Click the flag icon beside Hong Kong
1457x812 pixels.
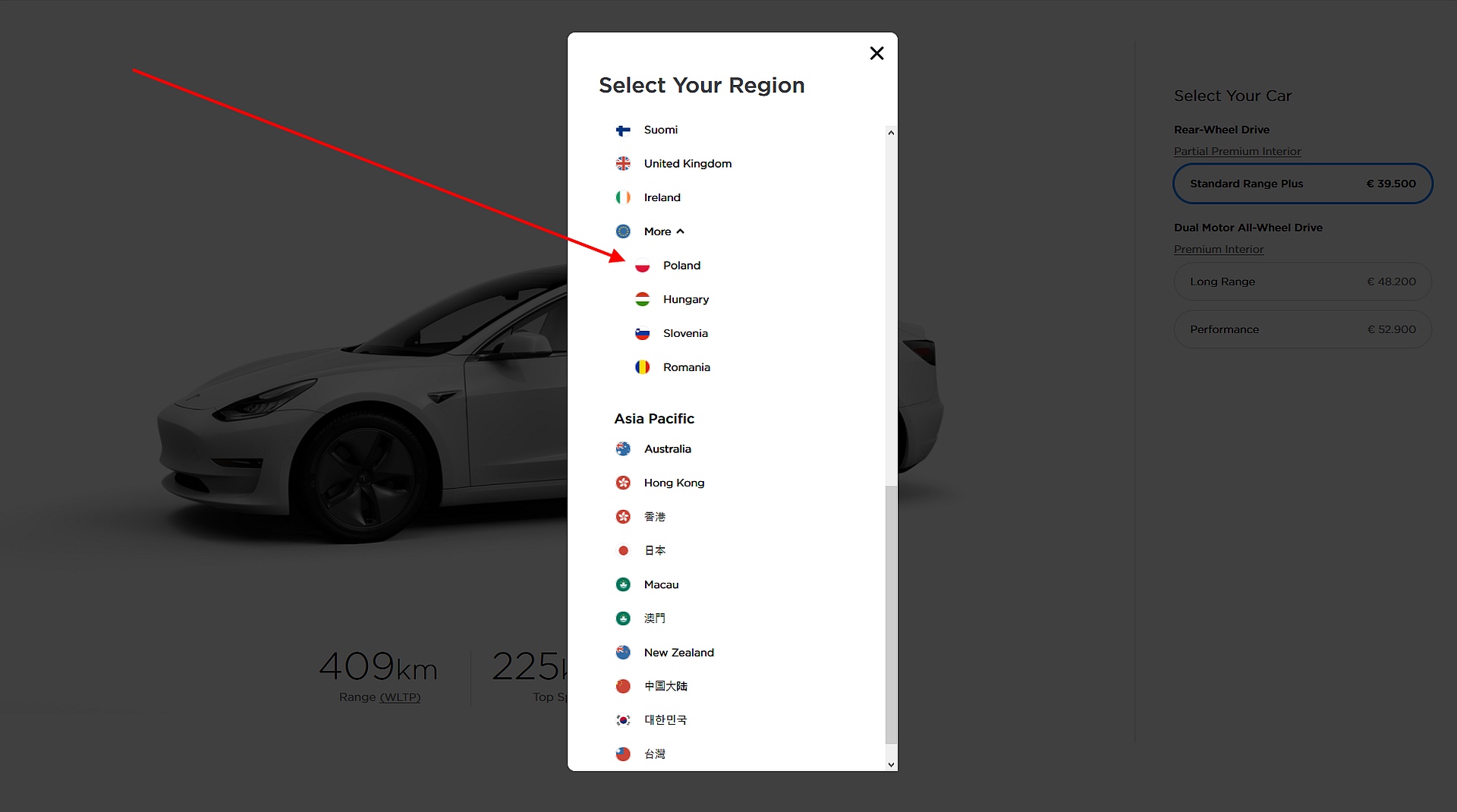(x=623, y=483)
